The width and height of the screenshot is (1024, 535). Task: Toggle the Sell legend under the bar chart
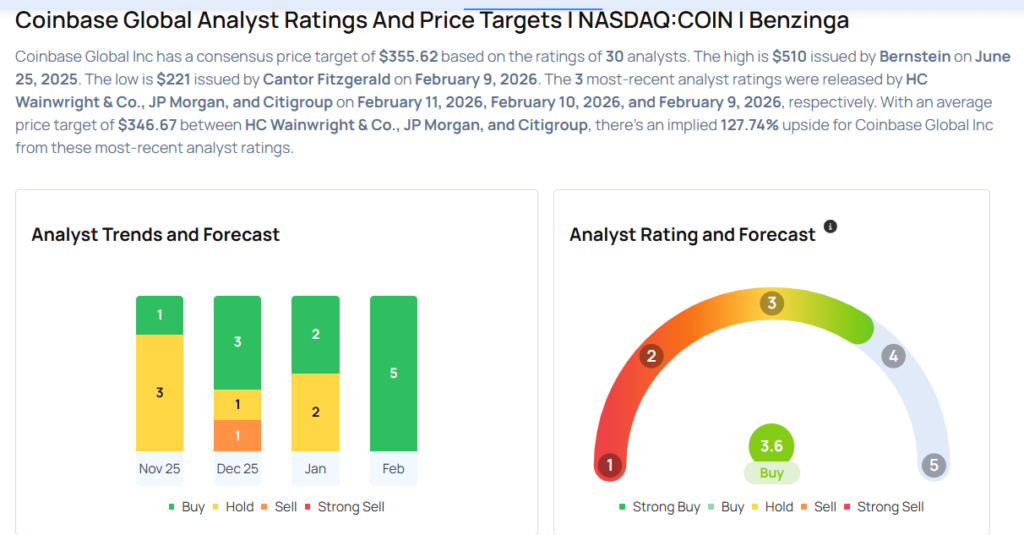[279, 507]
